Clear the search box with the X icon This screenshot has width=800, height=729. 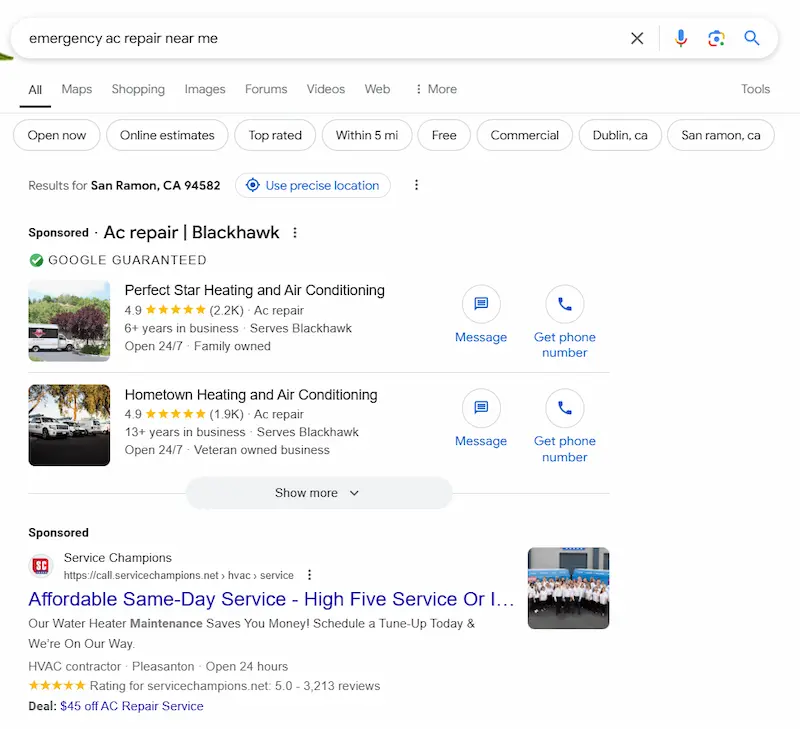coord(637,39)
